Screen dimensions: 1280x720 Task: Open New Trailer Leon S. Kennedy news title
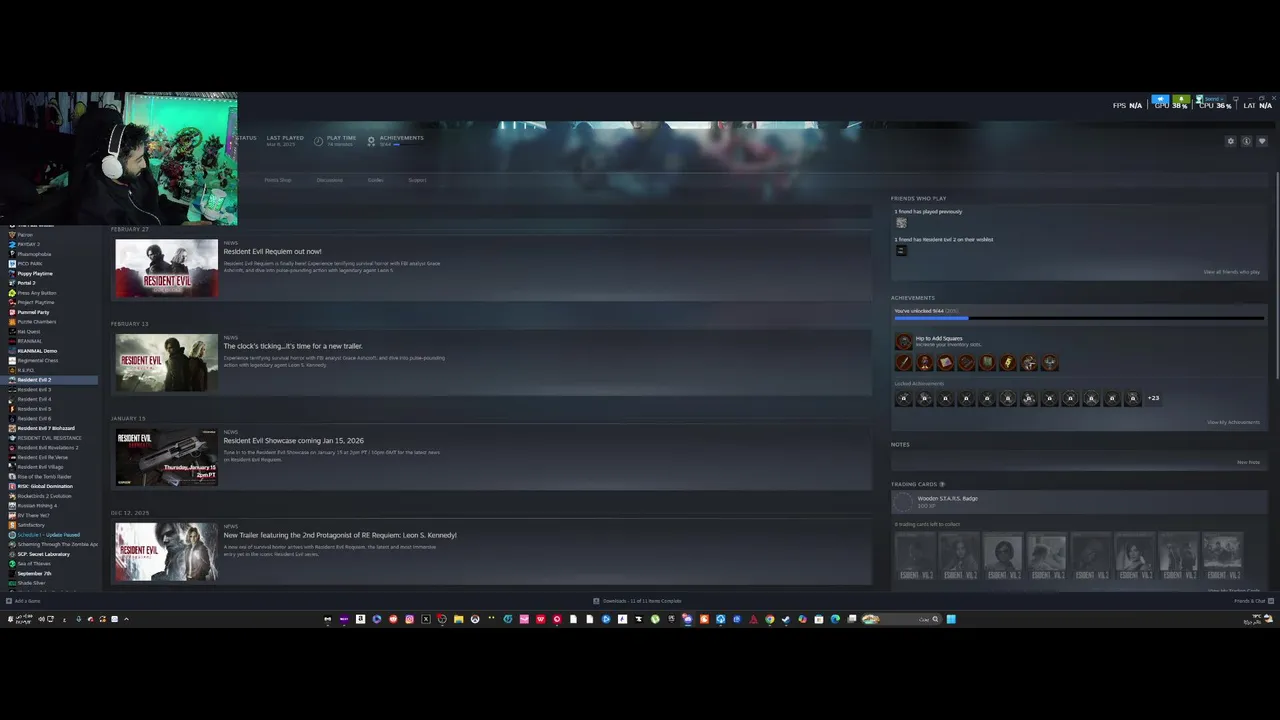tap(340, 535)
